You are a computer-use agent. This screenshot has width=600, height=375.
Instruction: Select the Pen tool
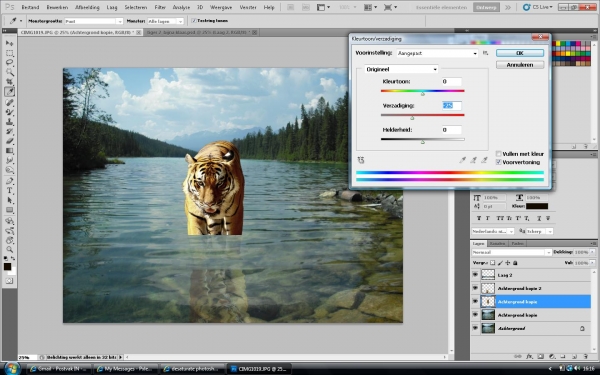point(9,181)
